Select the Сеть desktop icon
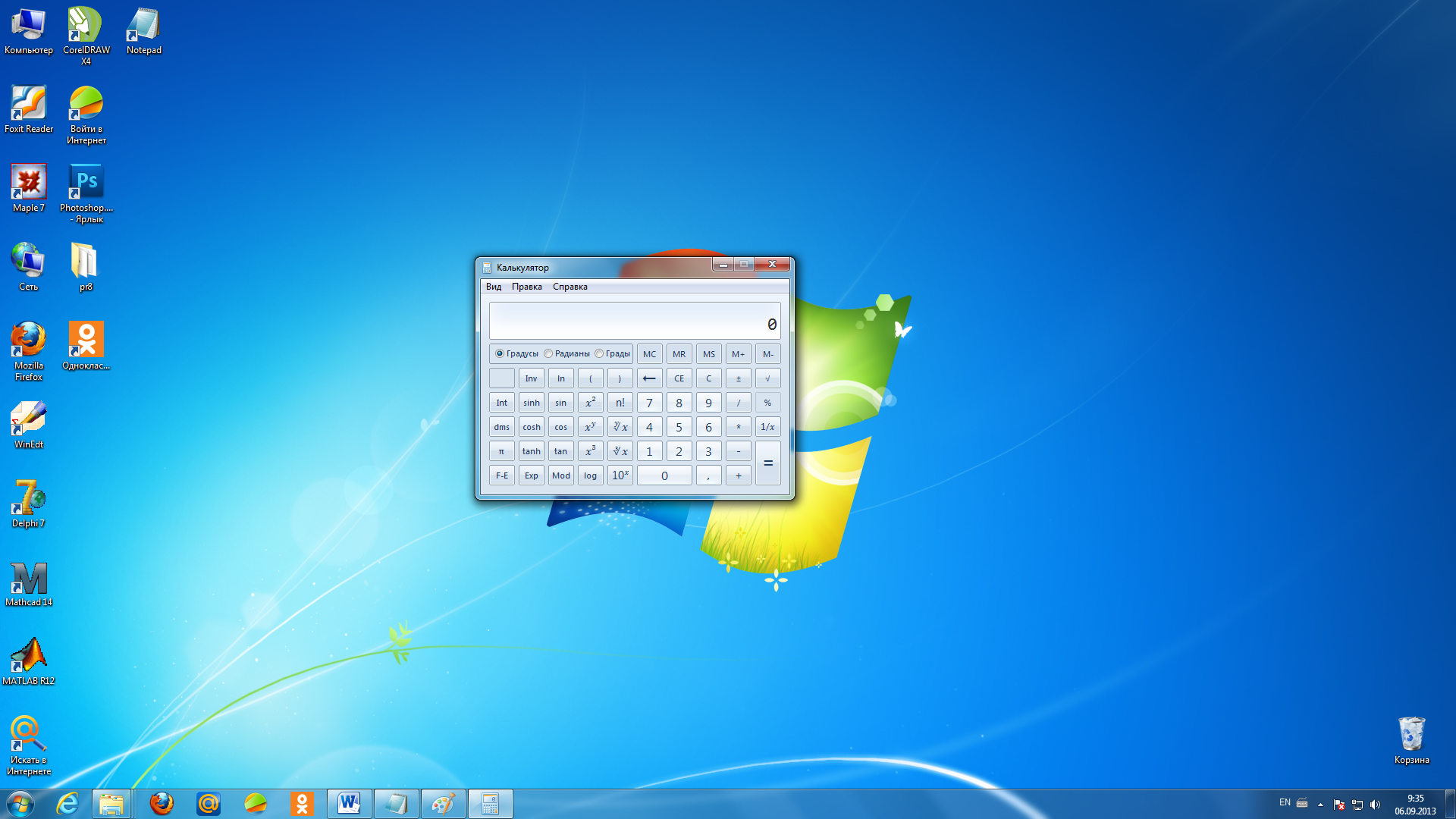The width and height of the screenshot is (1456, 819). (29, 268)
